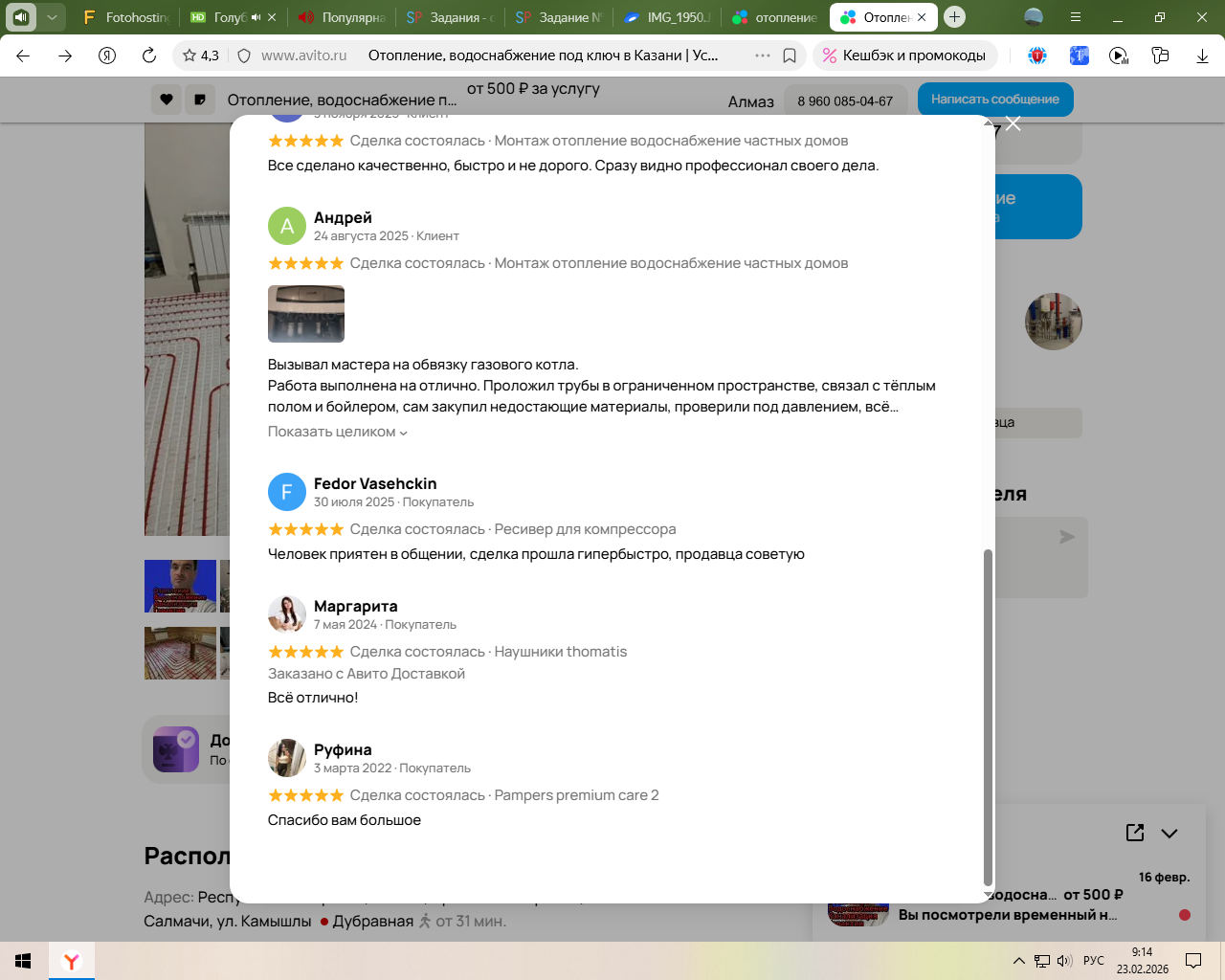Open the blue translator extension icon

[1079, 56]
